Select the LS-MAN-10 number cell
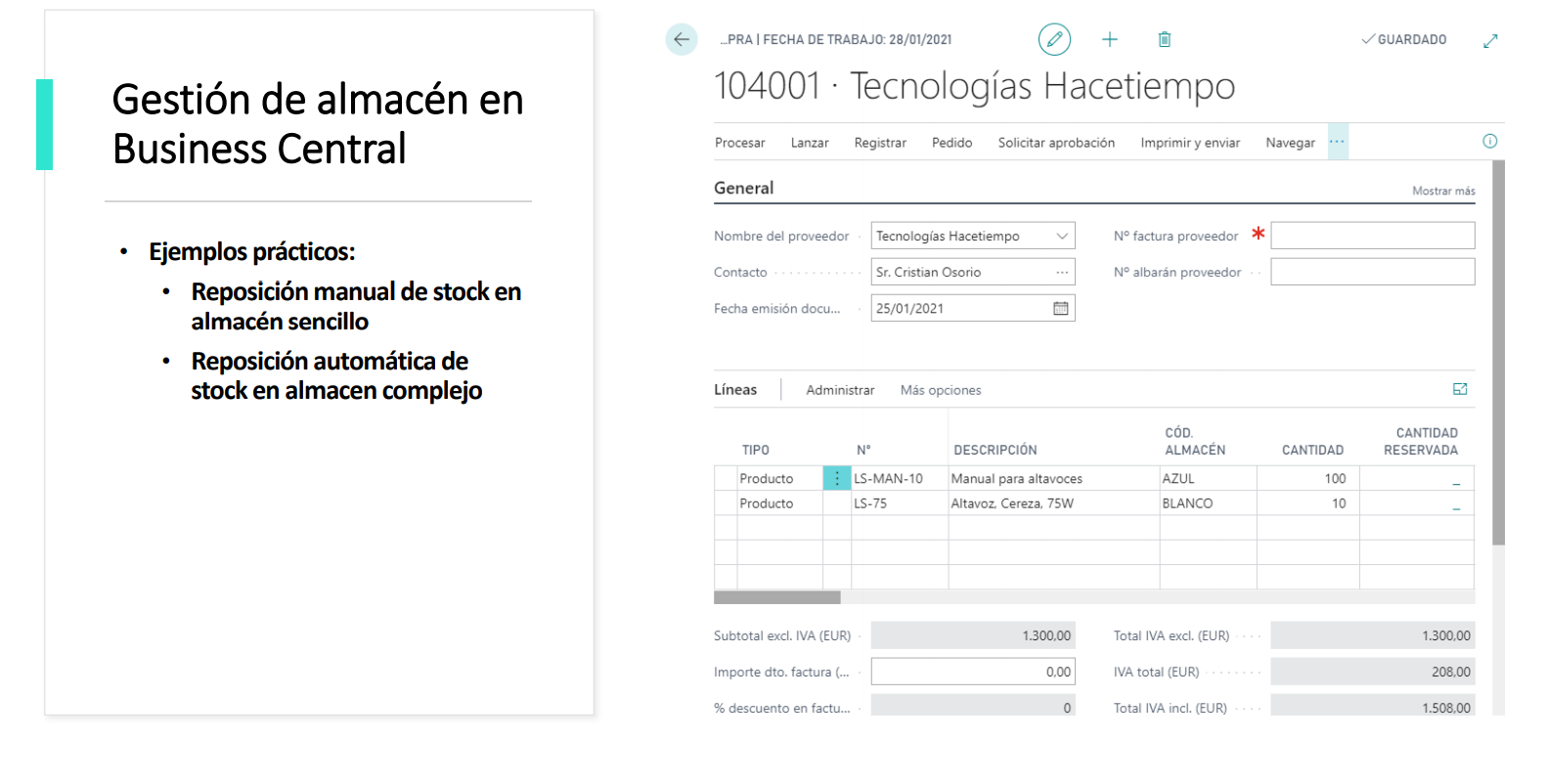 coord(899,478)
